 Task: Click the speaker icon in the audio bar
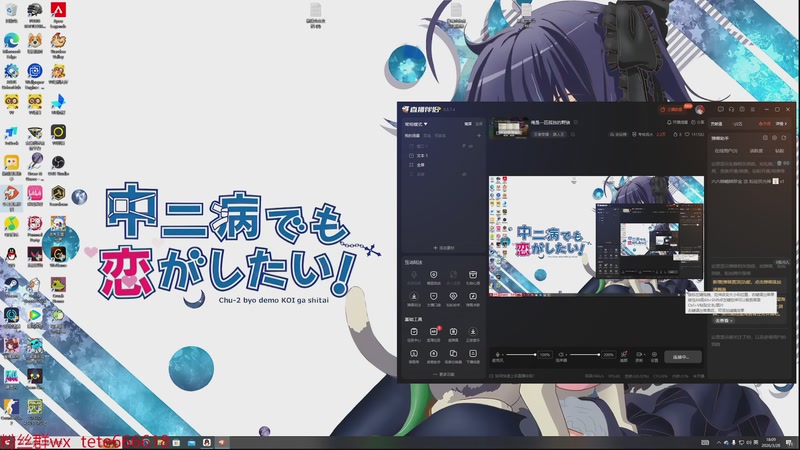click(561, 354)
